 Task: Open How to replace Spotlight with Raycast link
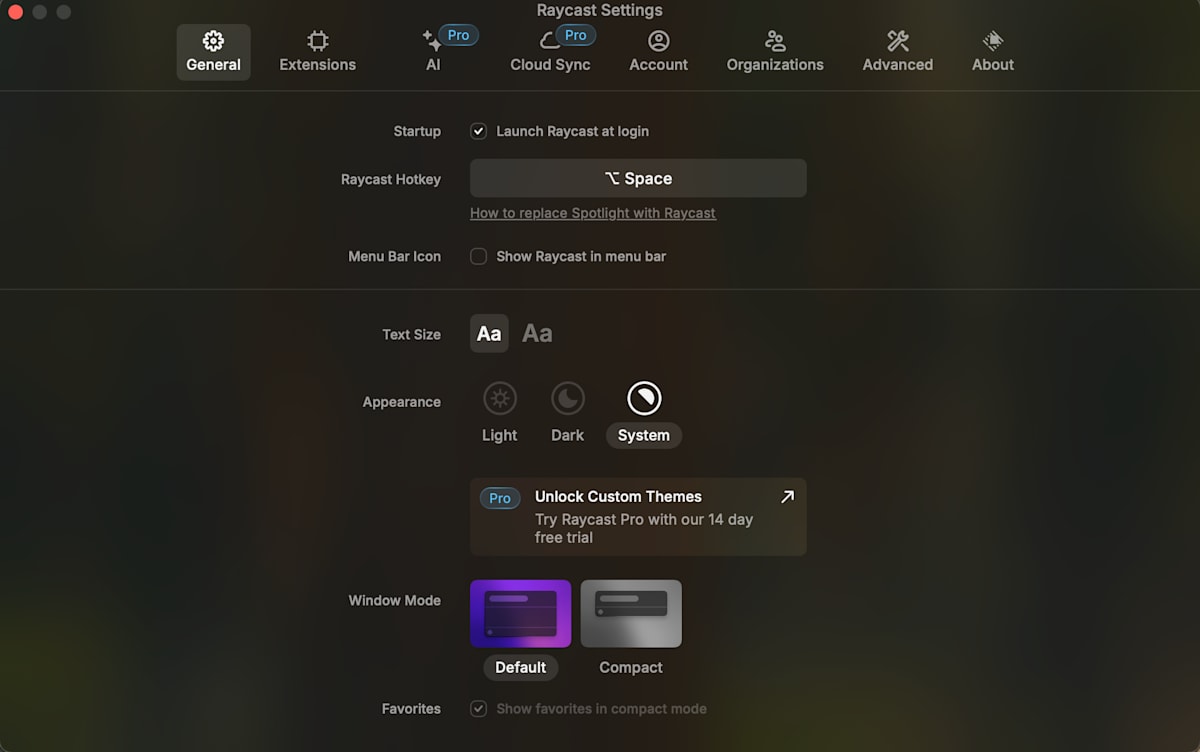tap(593, 213)
